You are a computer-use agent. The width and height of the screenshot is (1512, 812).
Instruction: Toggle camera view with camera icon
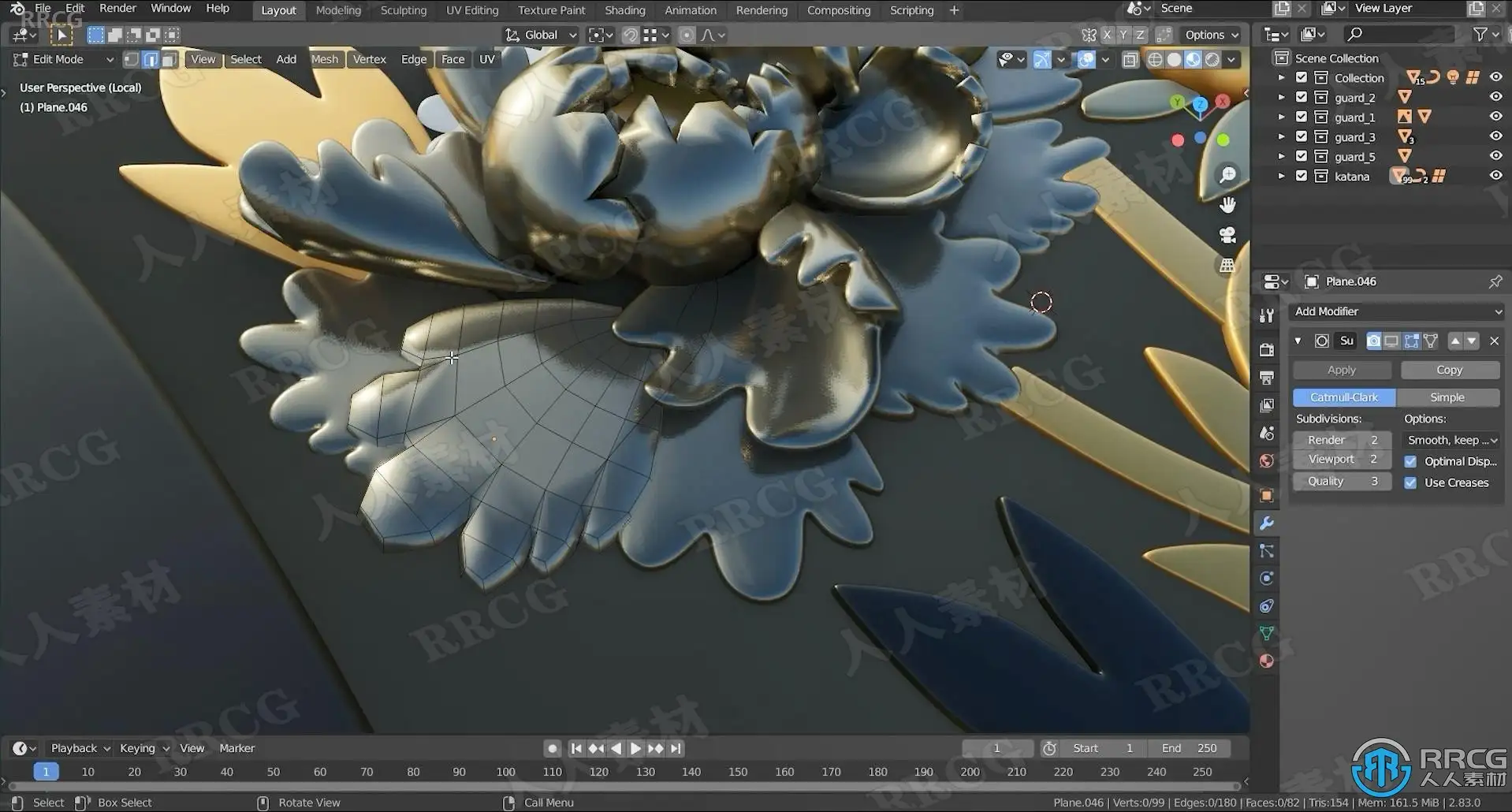1227,235
